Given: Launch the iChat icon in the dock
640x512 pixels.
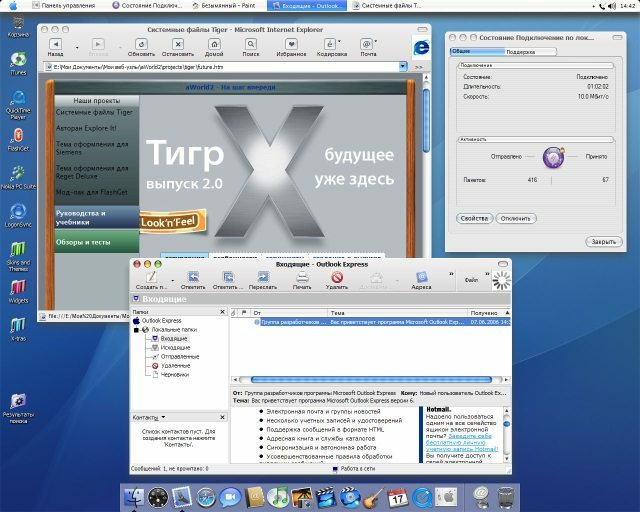Looking at the screenshot, I should [x=230, y=497].
